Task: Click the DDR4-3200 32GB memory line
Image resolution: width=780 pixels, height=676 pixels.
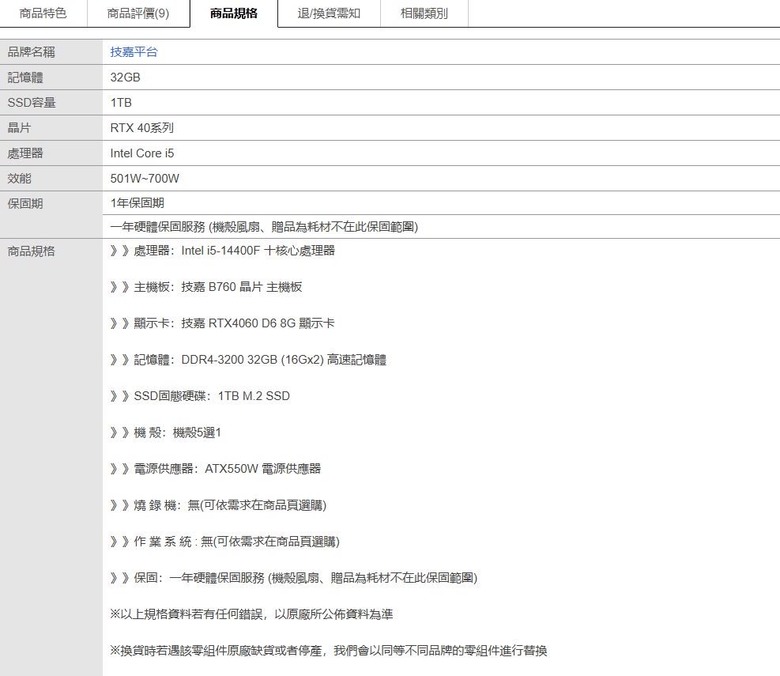Action: [248, 359]
